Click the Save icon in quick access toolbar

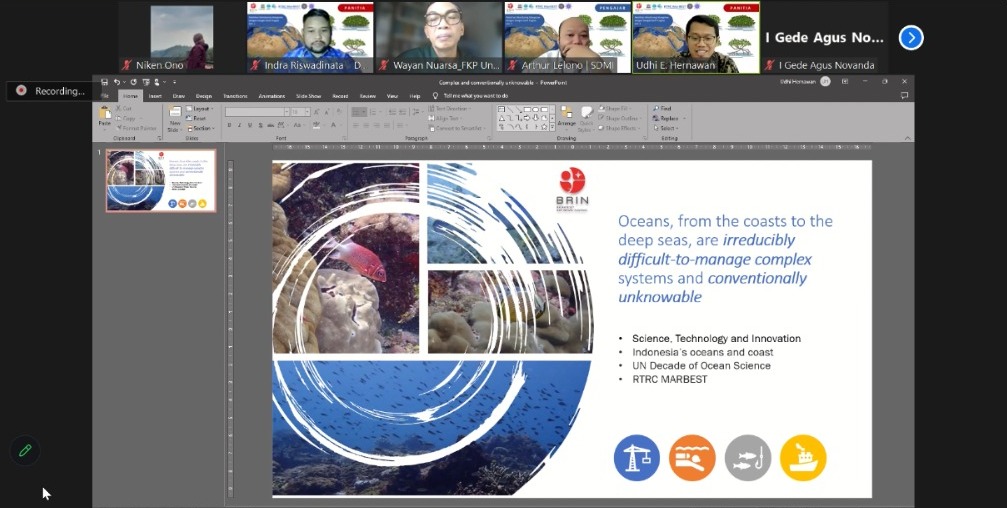click(x=104, y=82)
